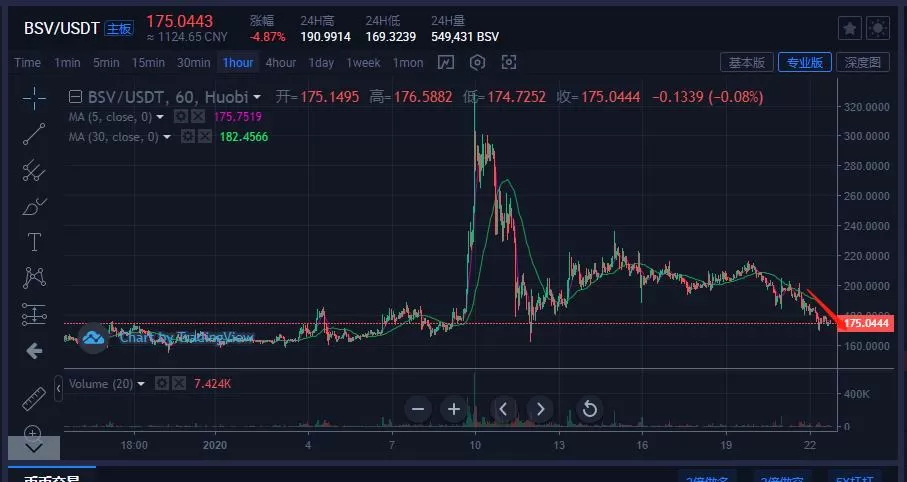Click the back arrow in left toolbar
The height and width of the screenshot is (482, 907).
34,350
